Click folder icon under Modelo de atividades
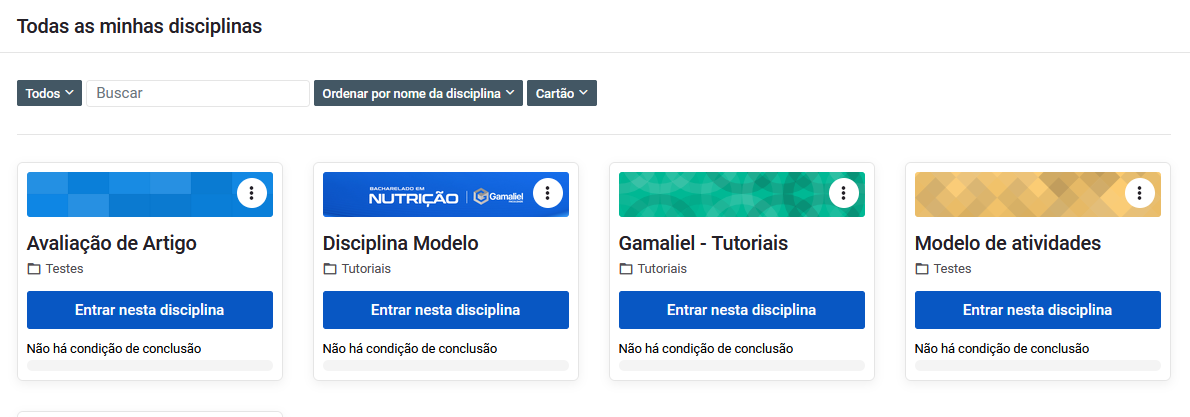The image size is (1190, 417). click(x=921, y=269)
